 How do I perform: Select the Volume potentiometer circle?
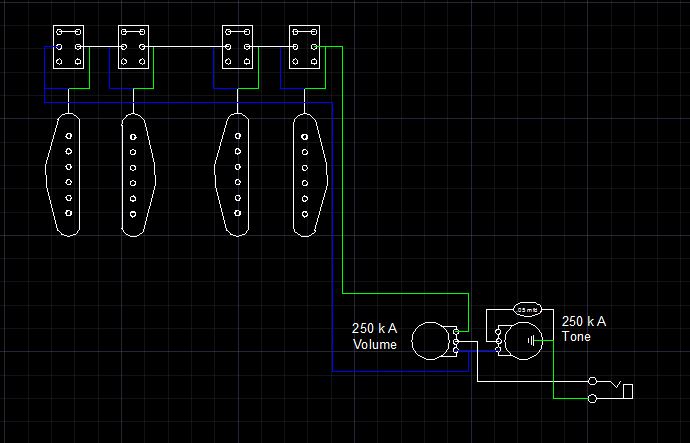pyautogui.click(x=431, y=340)
